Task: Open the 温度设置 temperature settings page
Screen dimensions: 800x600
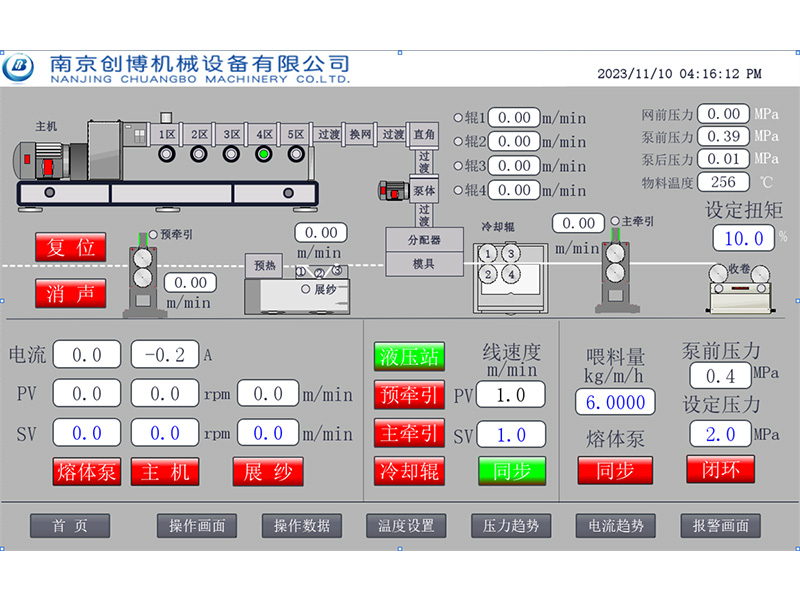Action: pyautogui.click(x=406, y=526)
